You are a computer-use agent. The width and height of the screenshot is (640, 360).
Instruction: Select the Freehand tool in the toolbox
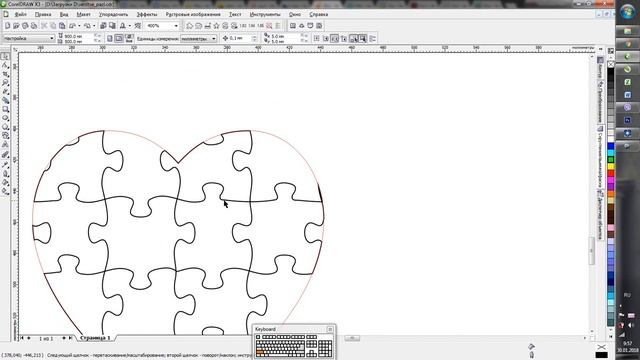(x=5, y=92)
